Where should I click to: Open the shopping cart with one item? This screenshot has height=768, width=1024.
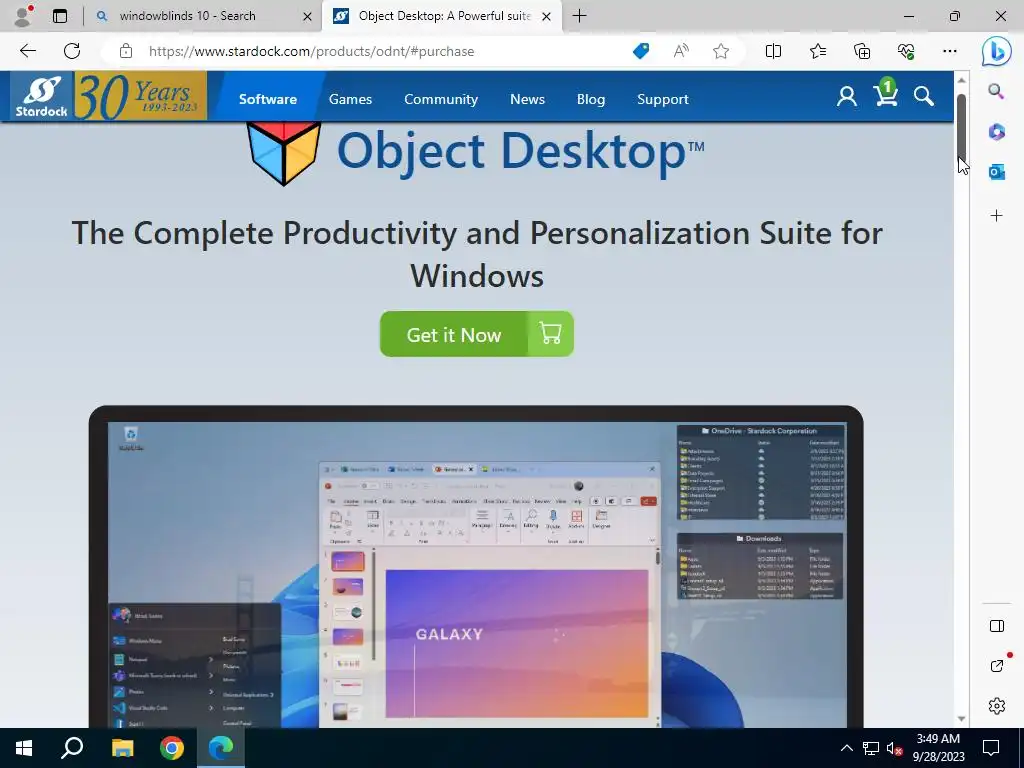(x=885, y=93)
